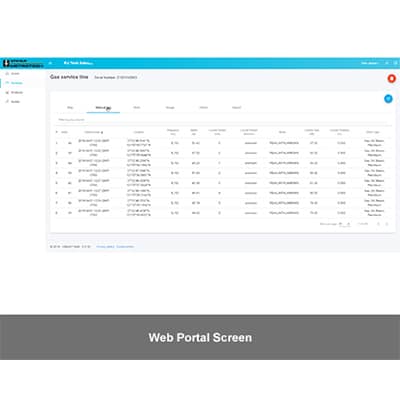Image resolution: width=400 pixels, height=400 pixels.
Task: Switch to the last tab in tab row
Action: [236, 108]
